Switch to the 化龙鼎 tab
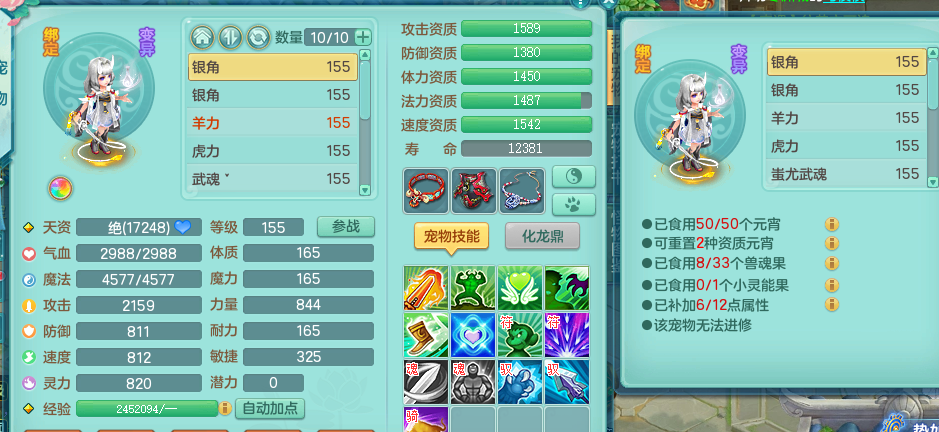 pos(543,236)
